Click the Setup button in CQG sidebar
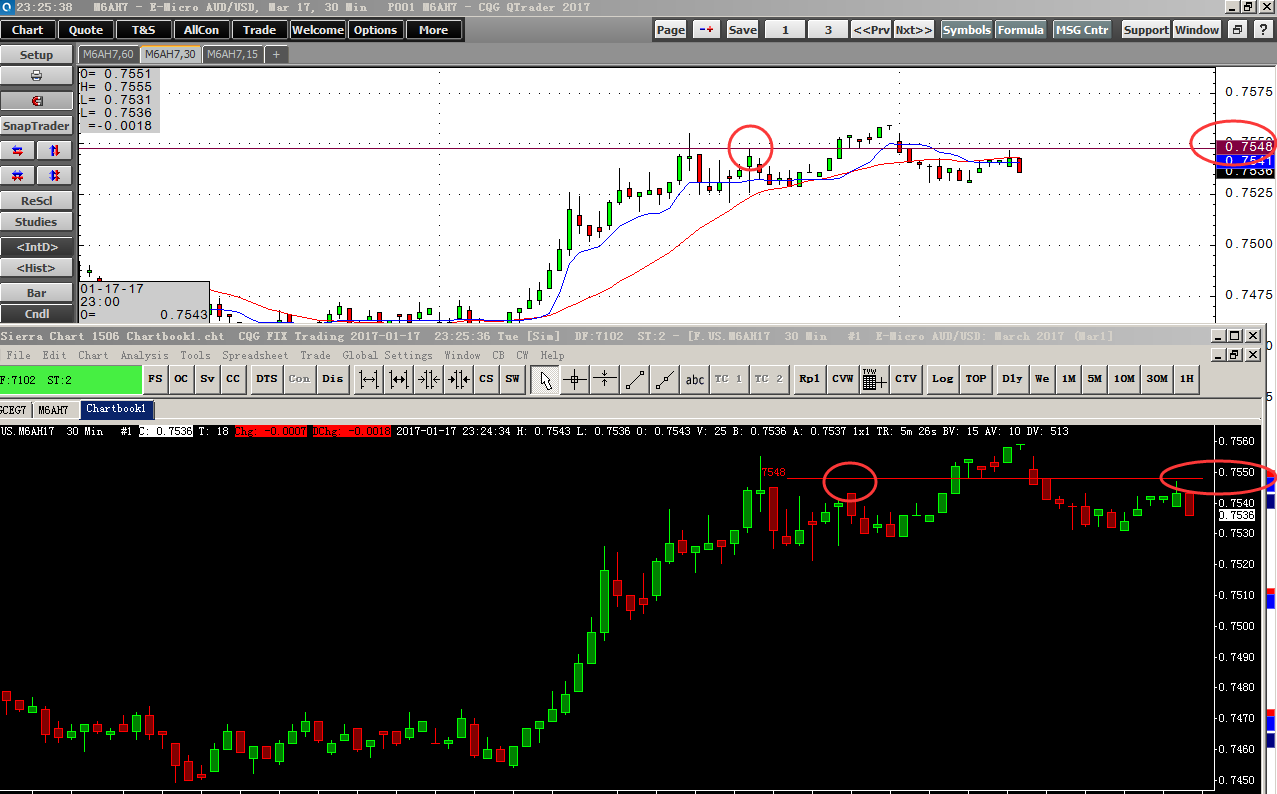Screen dimensions: 1277x794 tap(37, 55)
